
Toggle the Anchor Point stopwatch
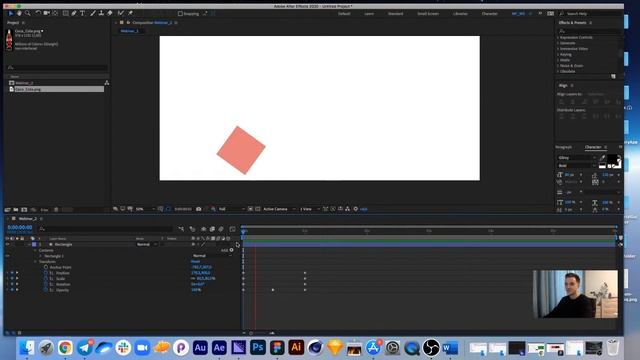(46, 267)
